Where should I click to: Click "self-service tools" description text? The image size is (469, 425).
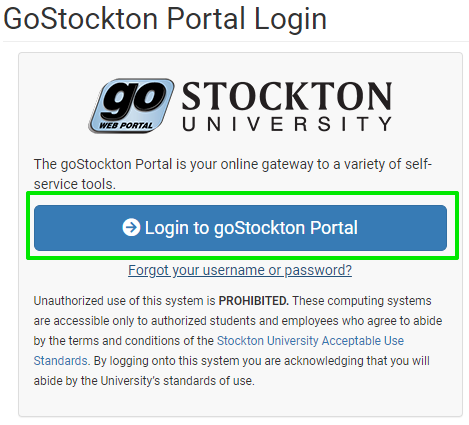[233, 174]
